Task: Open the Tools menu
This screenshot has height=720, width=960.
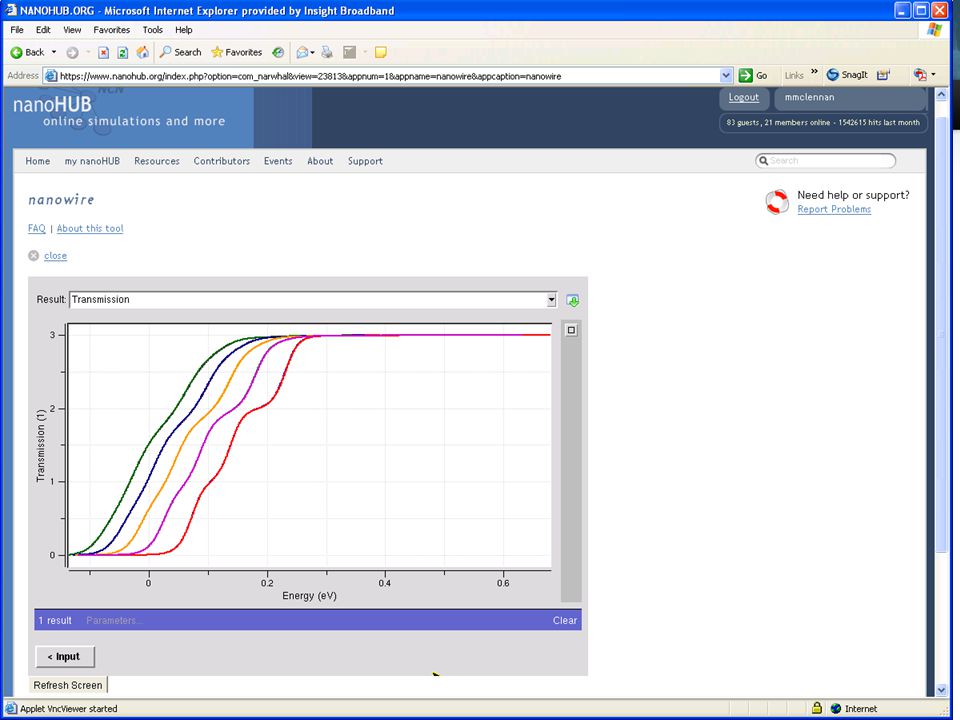Action: (x=152, y=29)
